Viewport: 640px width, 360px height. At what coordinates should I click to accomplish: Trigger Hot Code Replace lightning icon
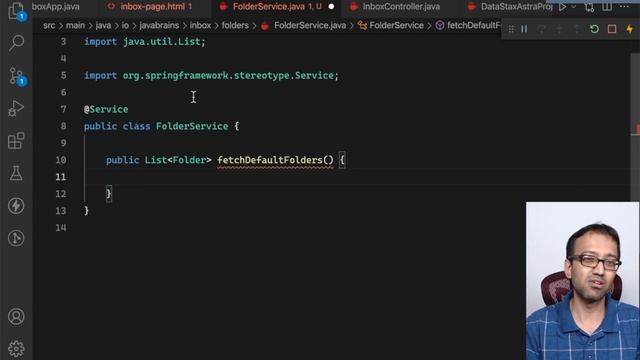(629, 29)
